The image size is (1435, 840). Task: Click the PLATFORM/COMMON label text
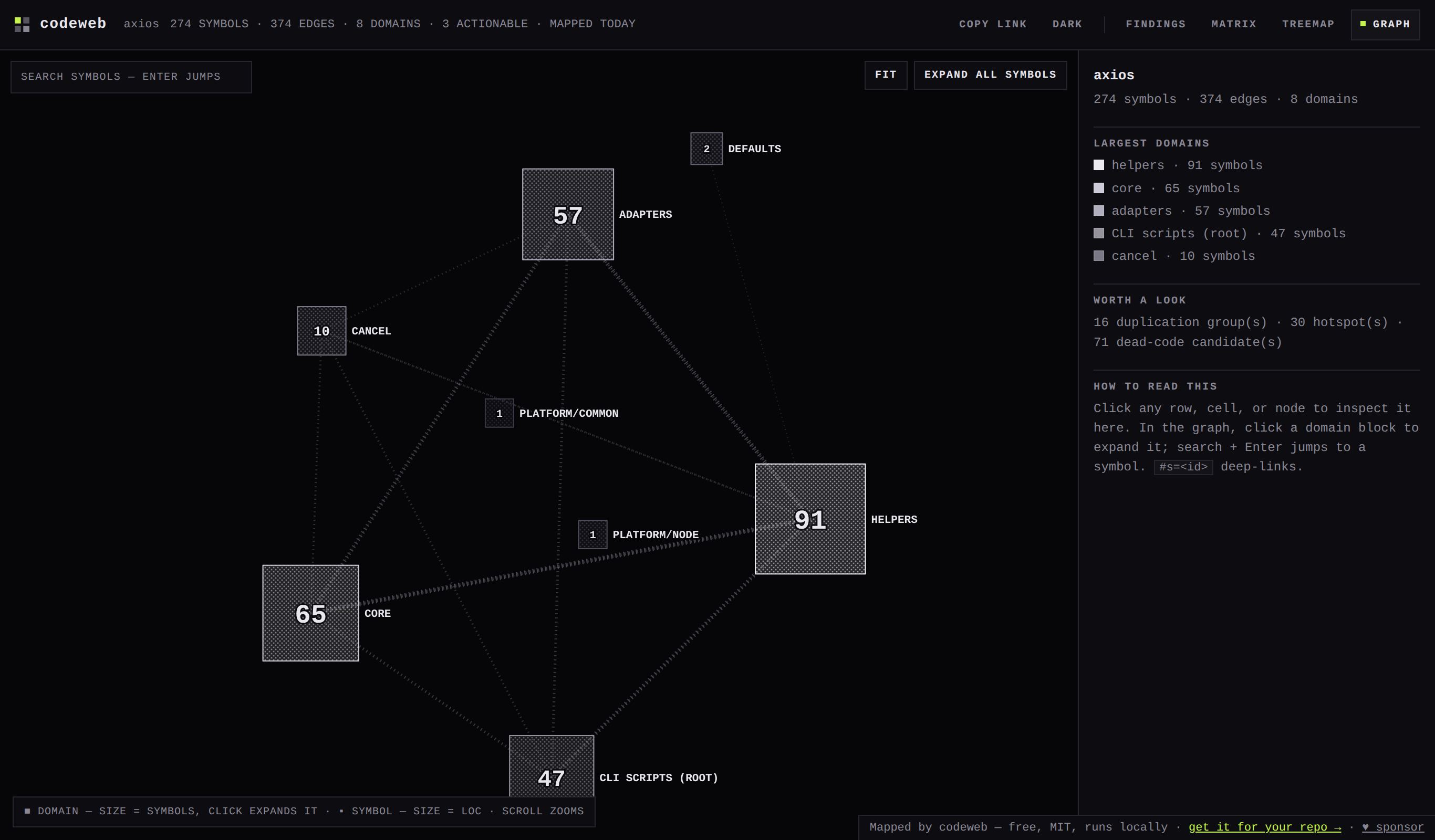point(569,414)
